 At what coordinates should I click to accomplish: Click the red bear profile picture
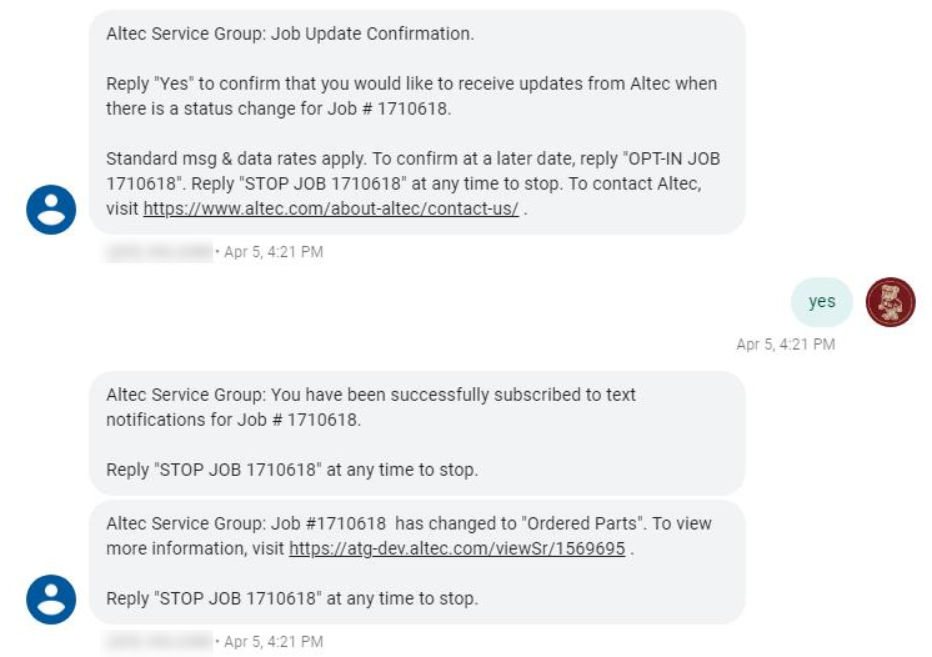890,302
